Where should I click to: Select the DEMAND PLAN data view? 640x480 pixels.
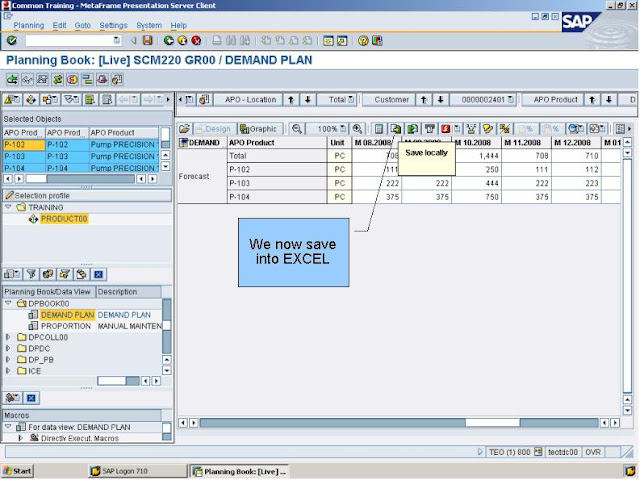pos(68,315)
